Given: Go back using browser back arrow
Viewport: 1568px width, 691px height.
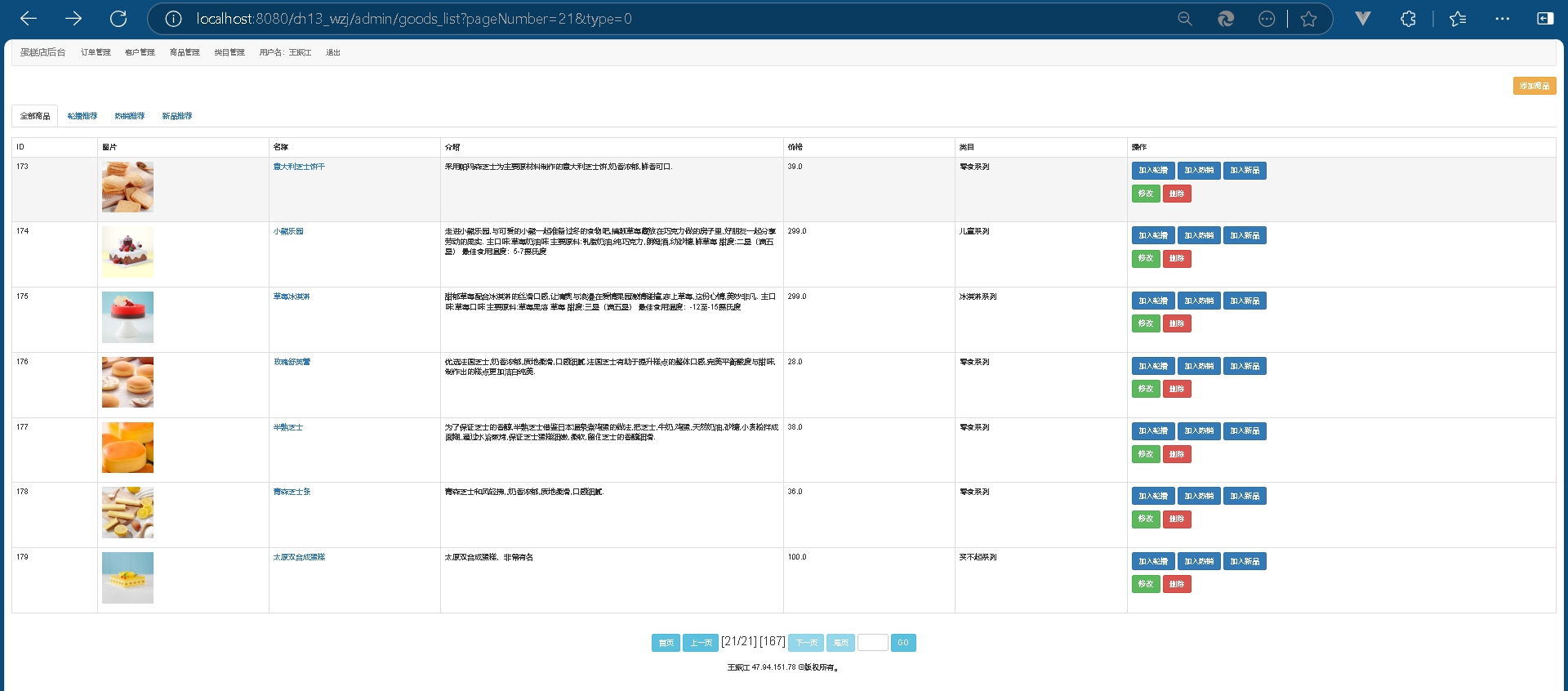Looking at the screenshot, I should pos(29,19).
